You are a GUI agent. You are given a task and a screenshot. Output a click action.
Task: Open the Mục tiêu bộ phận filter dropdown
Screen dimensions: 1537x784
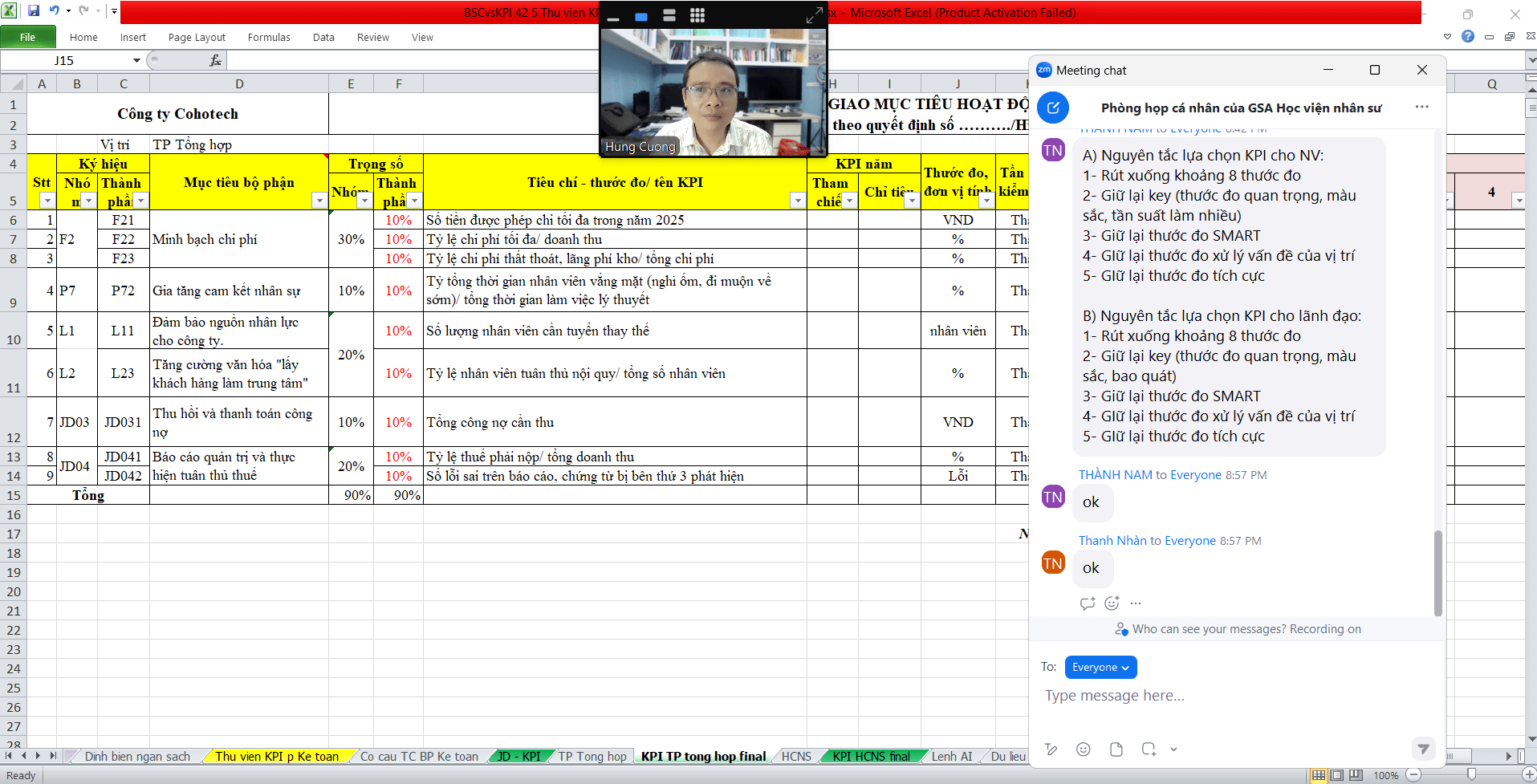tap(319, 201)
